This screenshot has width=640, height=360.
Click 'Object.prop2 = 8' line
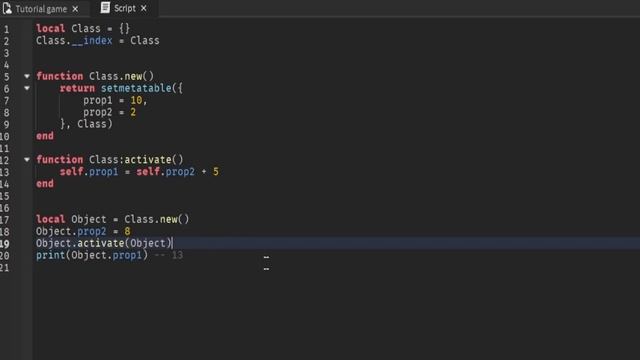click(83, 231)
